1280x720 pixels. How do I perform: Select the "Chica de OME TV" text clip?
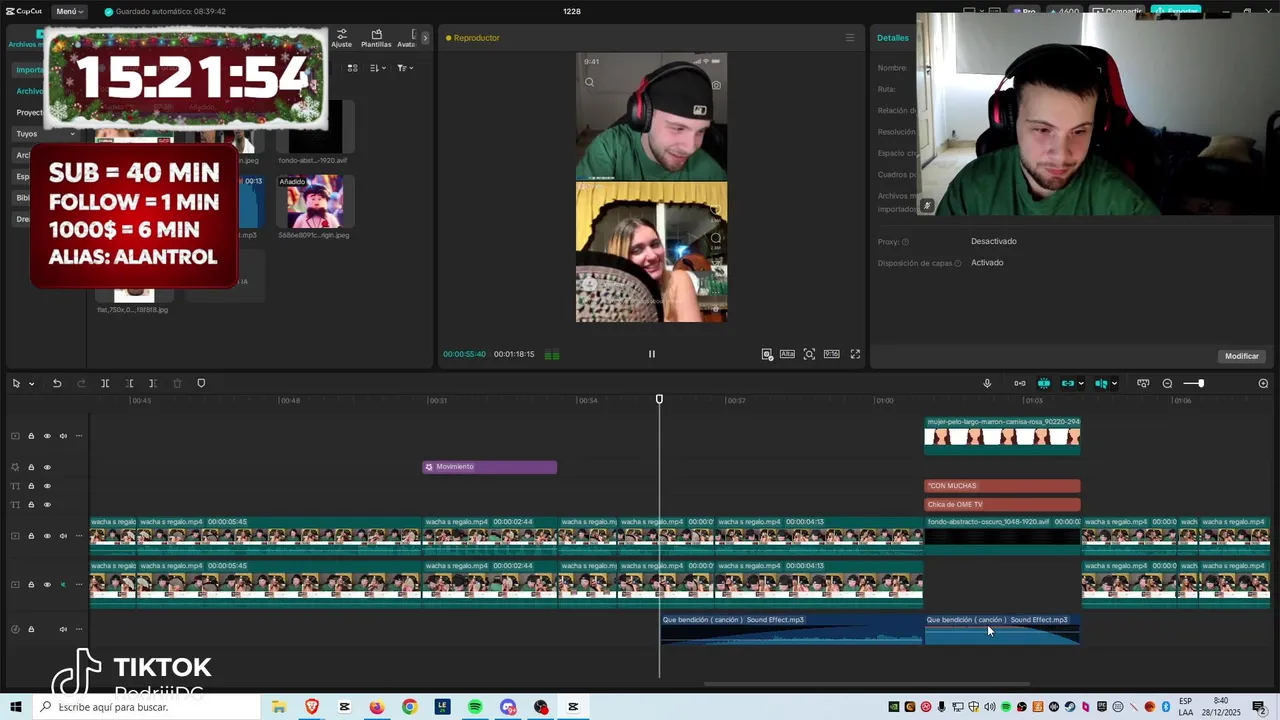pyautogui.click(x=1002, y=505)
